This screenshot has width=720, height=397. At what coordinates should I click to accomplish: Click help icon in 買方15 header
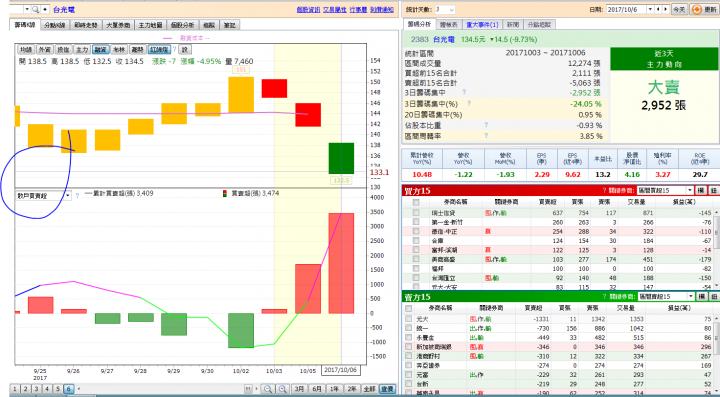tap(604, 190)
